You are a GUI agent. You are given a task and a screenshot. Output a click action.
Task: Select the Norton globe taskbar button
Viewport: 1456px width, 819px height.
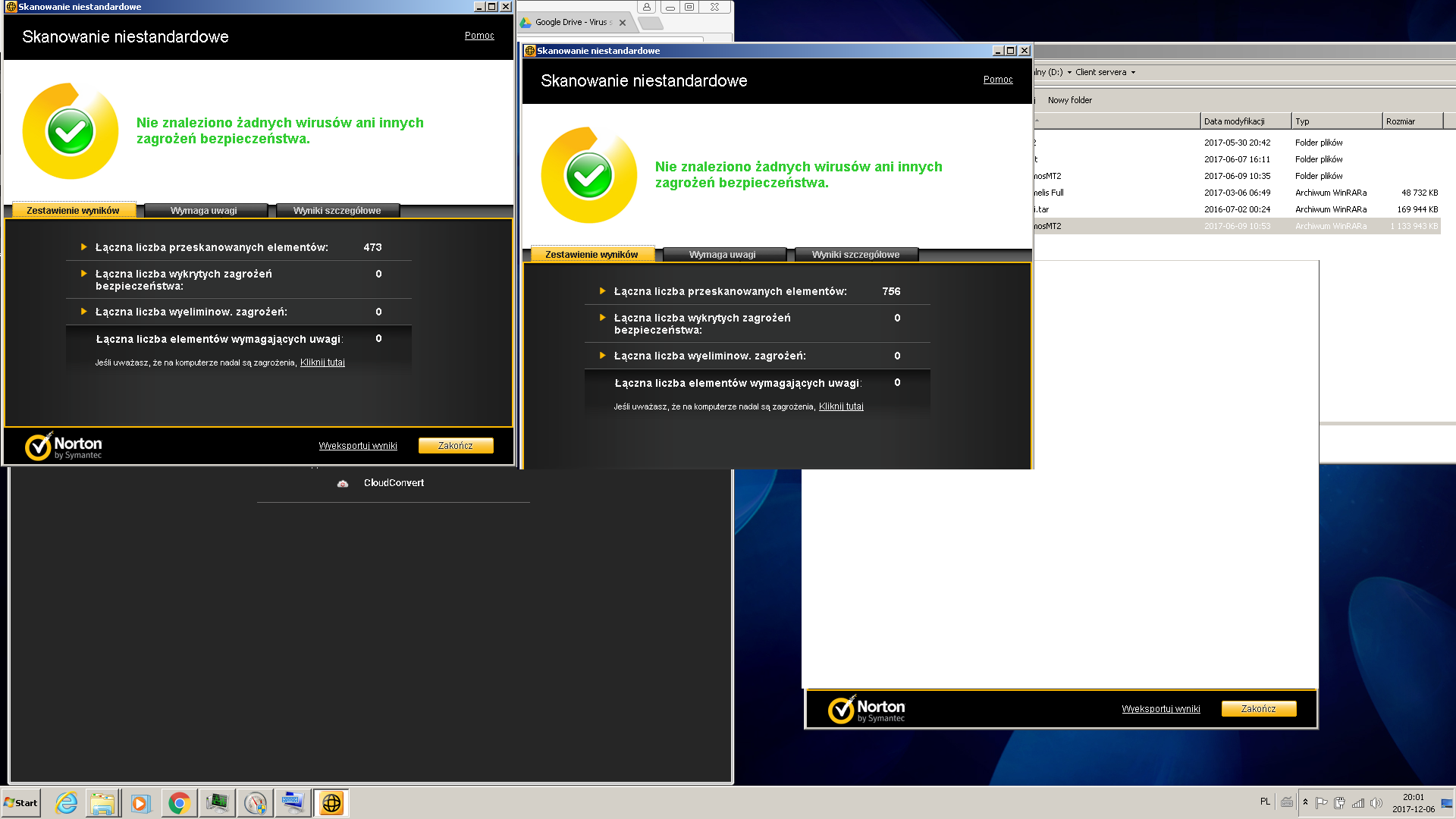pos(331,803)
